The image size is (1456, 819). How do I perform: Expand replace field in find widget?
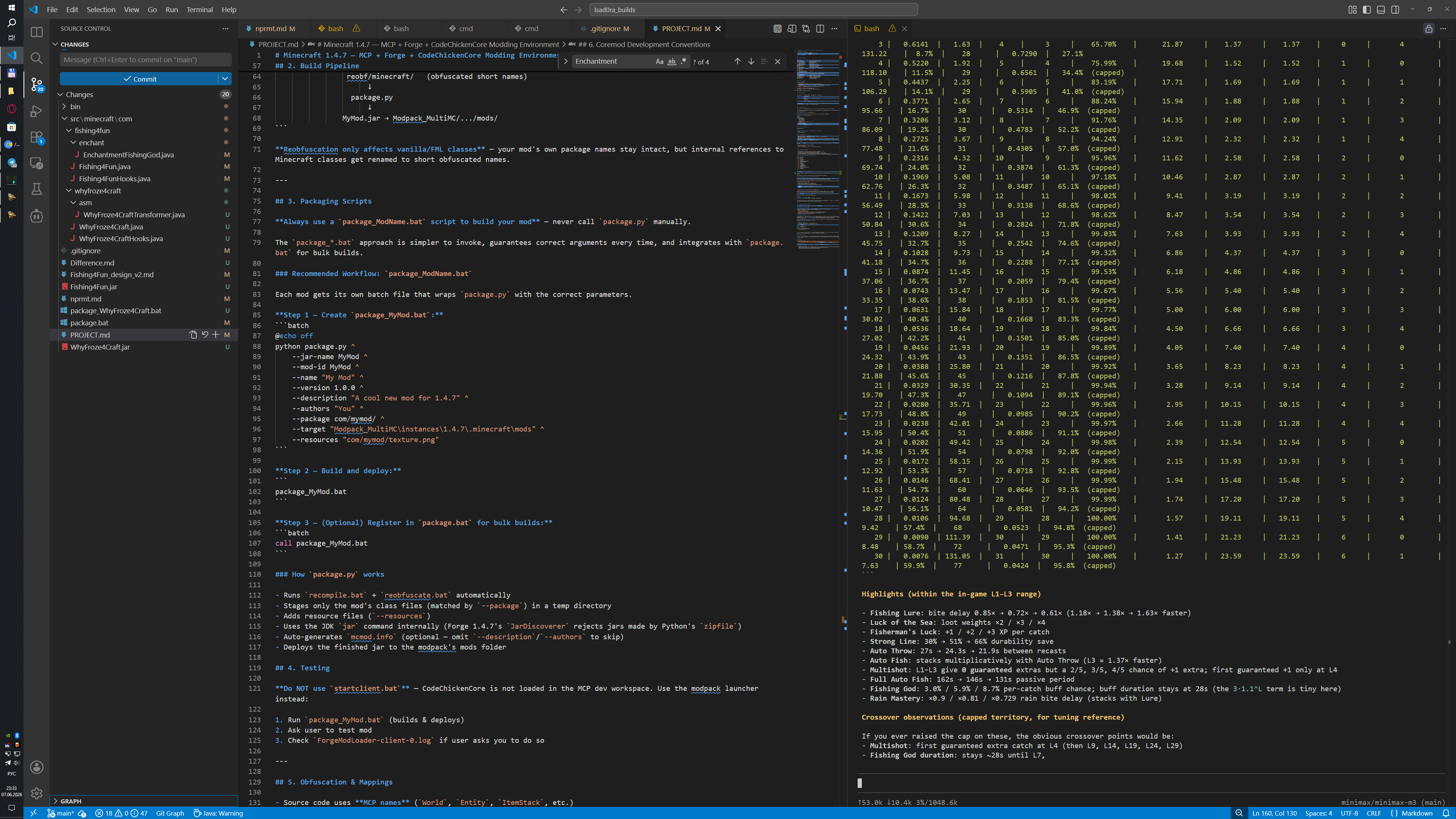565,61
